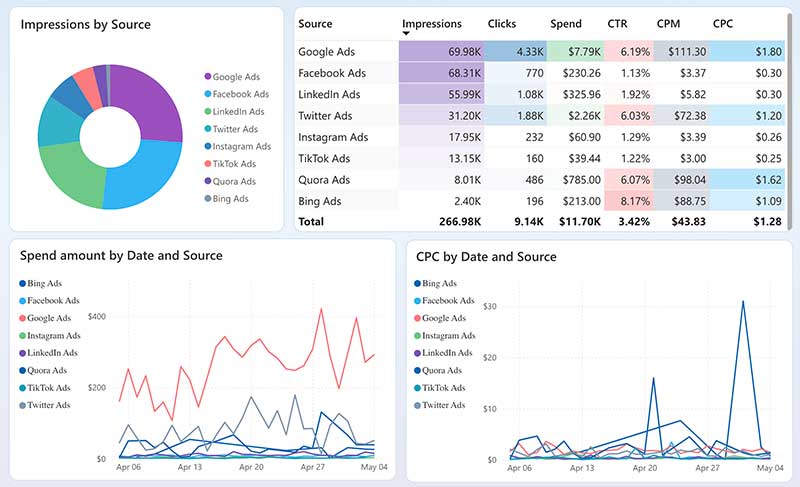The width and height of the screenshot is (800, 487).
Task: Click the CPC by Date and Source title
Action: (x=486, y=257)
